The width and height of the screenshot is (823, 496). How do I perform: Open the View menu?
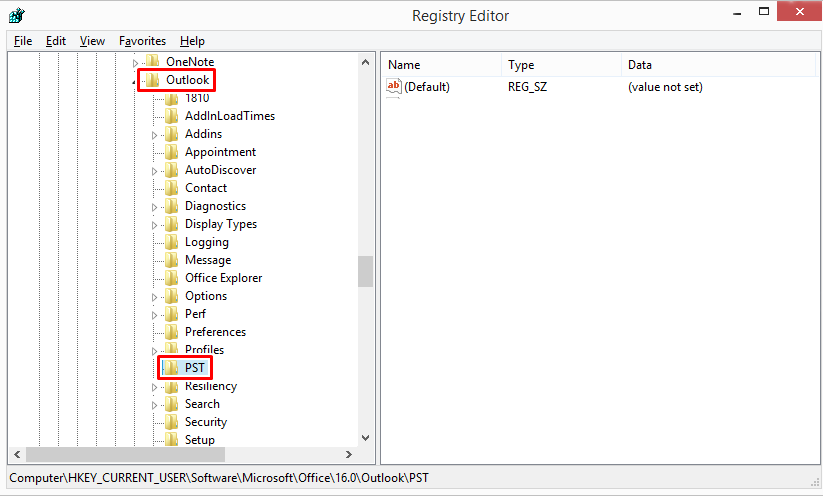(92, 41)
